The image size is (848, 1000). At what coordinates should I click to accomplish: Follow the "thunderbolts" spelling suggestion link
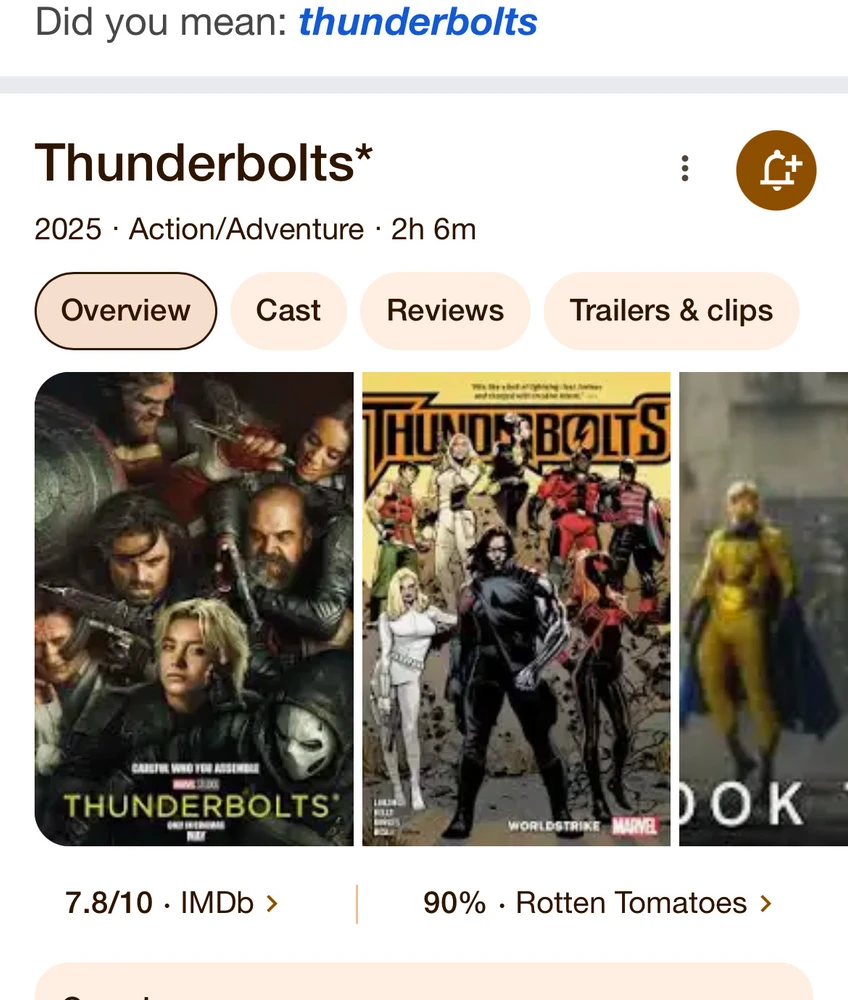pyautogui.click(x=418, y=21)
